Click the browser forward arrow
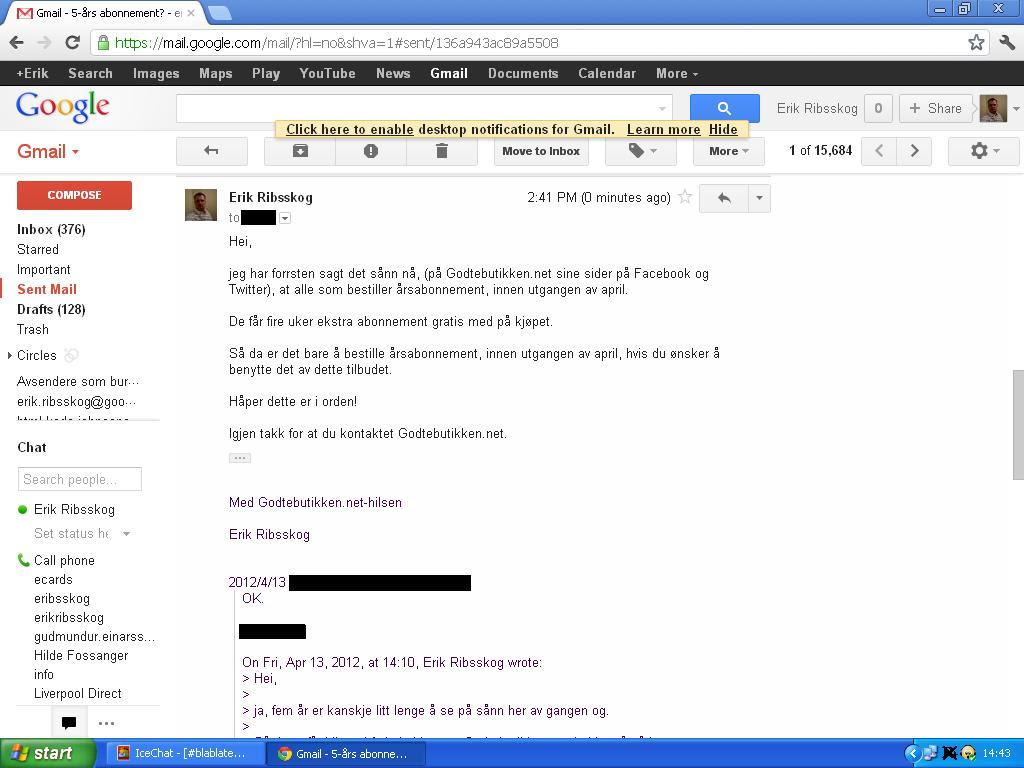1024x768 pixels. click(x=44, y=43)
